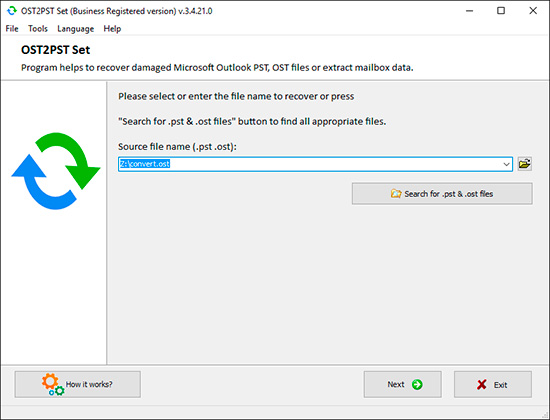The height and width of the screenshot is (420, 550).
Task: Click Search for .pst & .ost files button
Action: coord(442,193)
